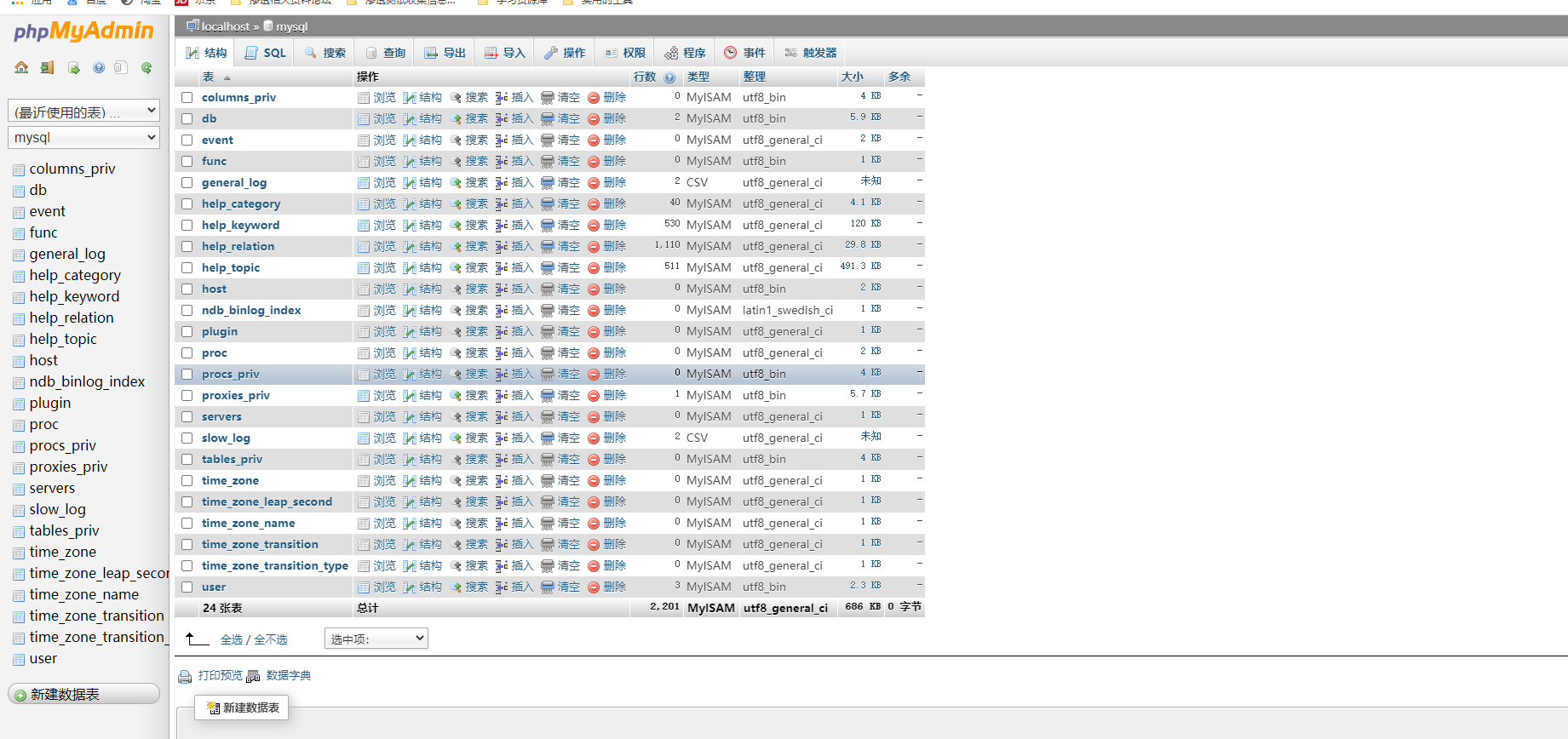Click the log out door icon
The image size is (1568, 739).
[47, 67]
